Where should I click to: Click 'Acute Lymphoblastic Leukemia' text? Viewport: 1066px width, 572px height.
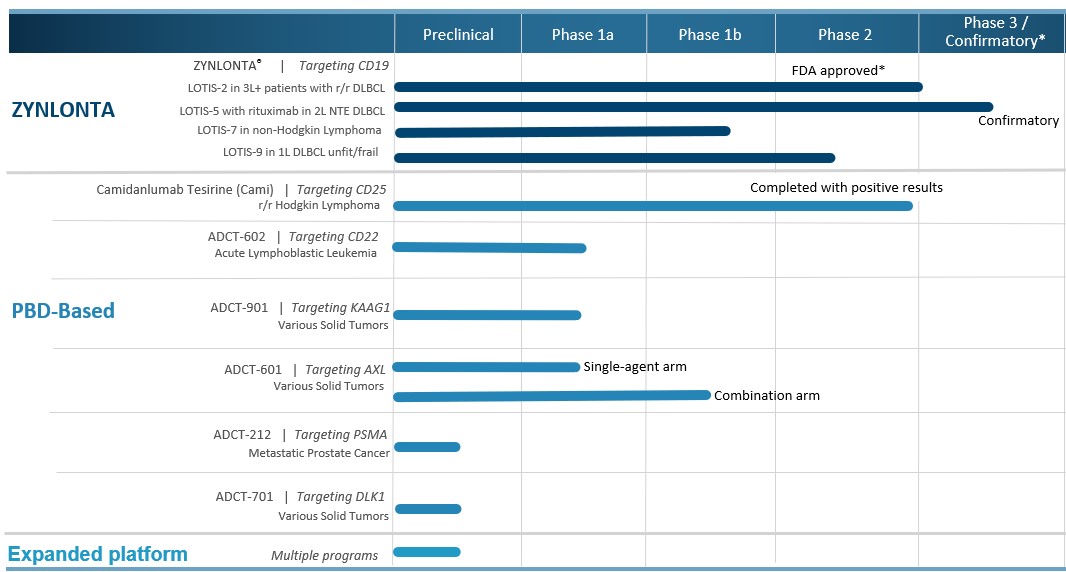pos(296,253)
